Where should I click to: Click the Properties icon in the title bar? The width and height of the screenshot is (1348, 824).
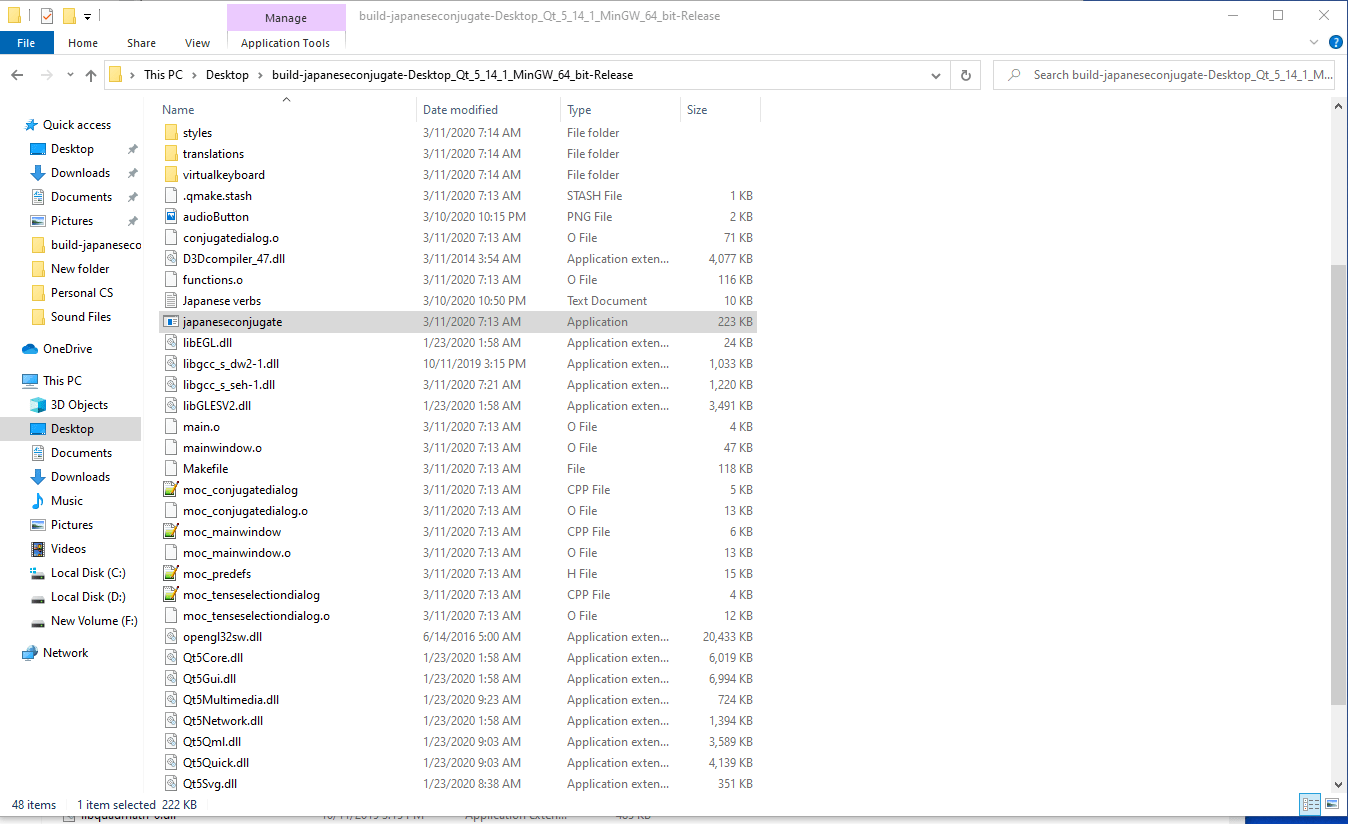[46, 16]
